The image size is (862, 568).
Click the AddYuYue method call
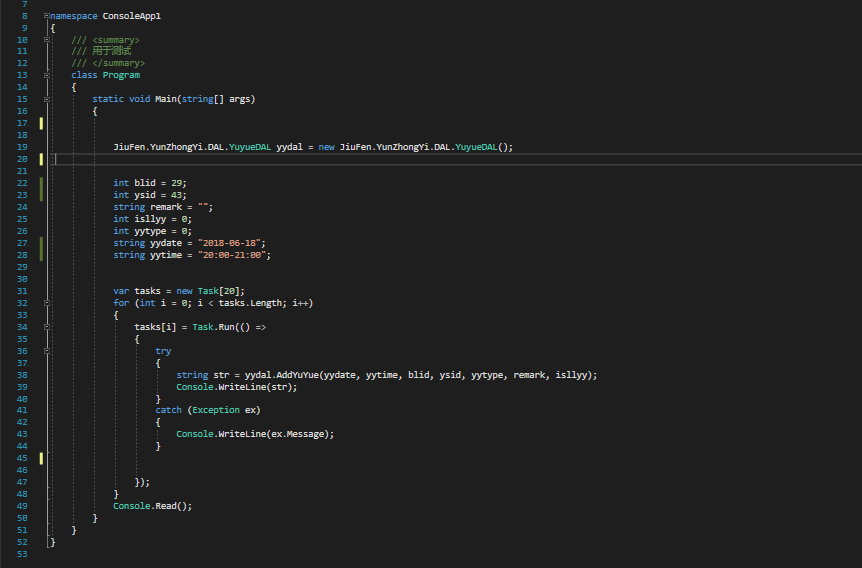click(x=297, y=375)
